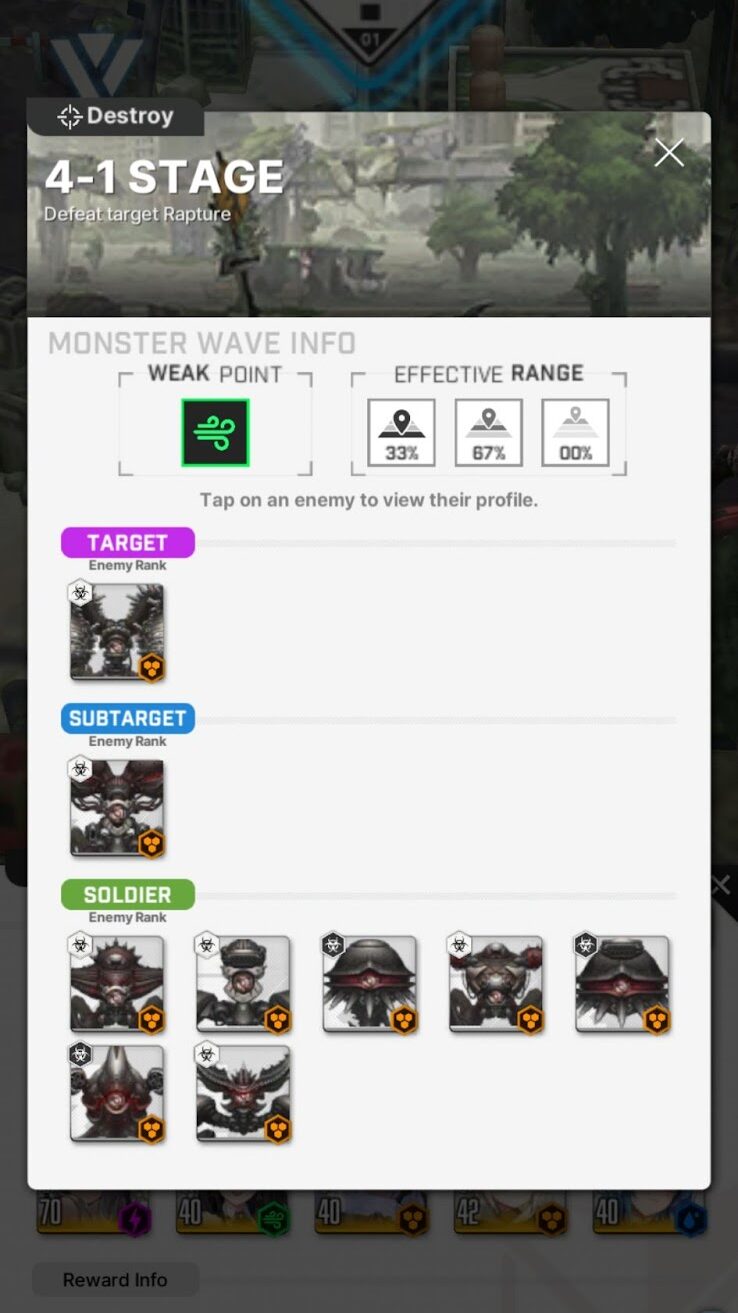Tap the Destroy mode label tab
This screenshot has width=738, height=1313.
click(116, 116)
